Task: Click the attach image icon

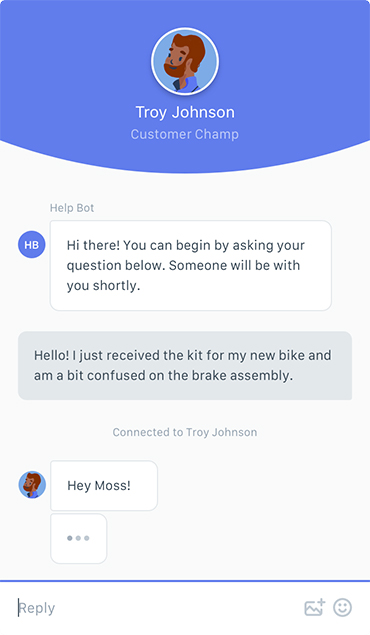Action: [315, 607]
